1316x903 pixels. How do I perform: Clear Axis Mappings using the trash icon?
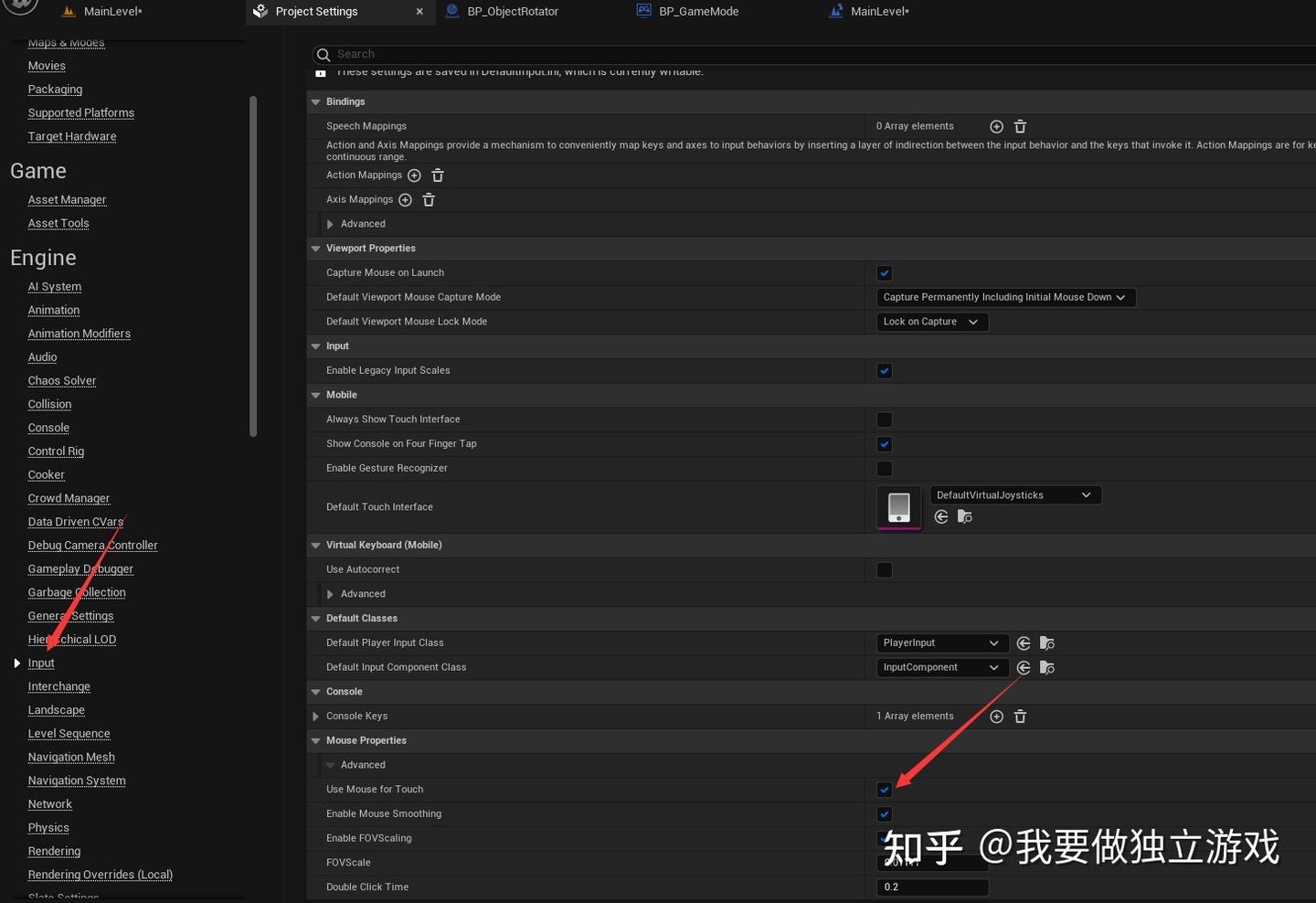pos(429,199)
